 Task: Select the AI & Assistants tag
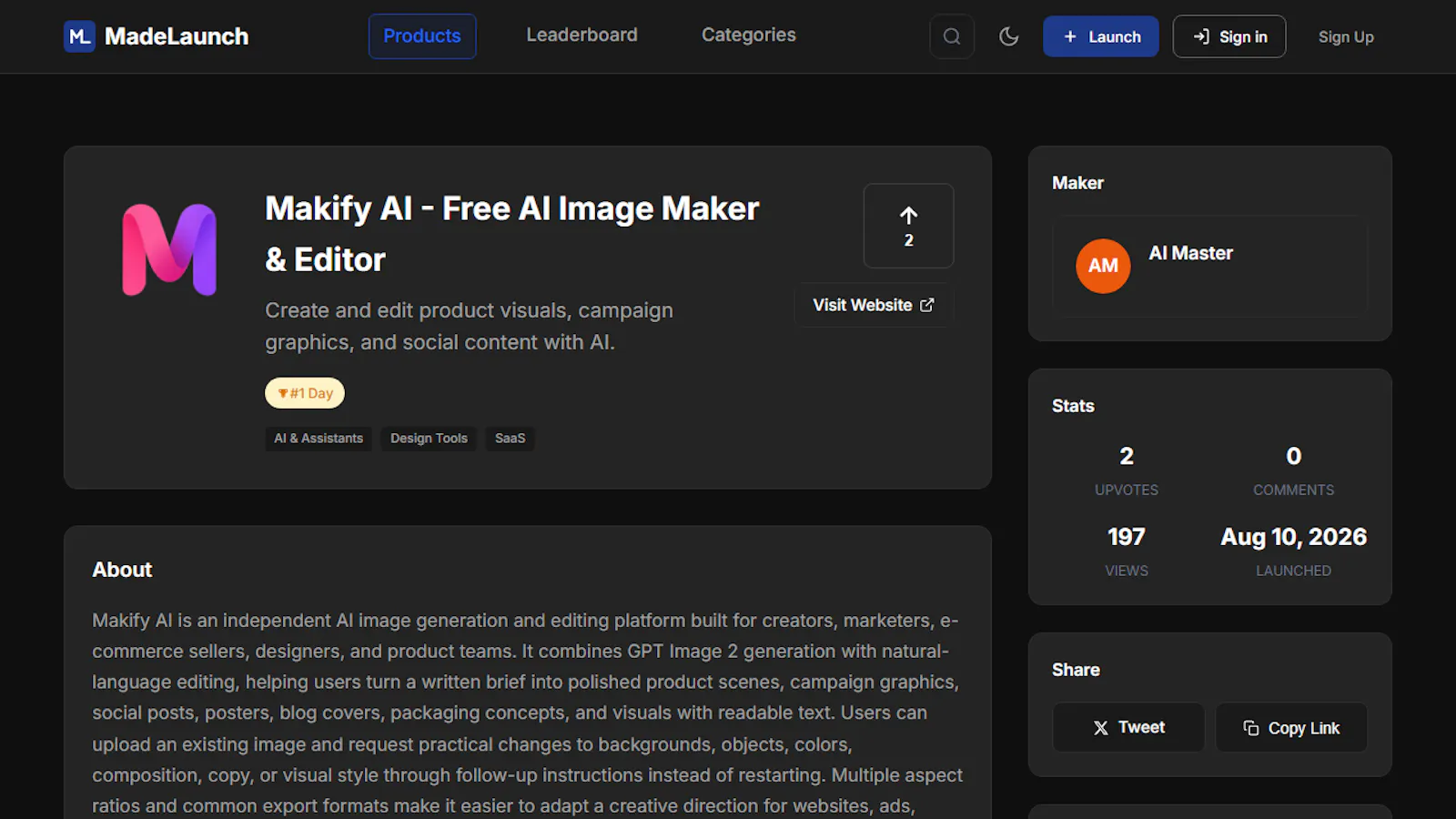(x=318, y=439)
